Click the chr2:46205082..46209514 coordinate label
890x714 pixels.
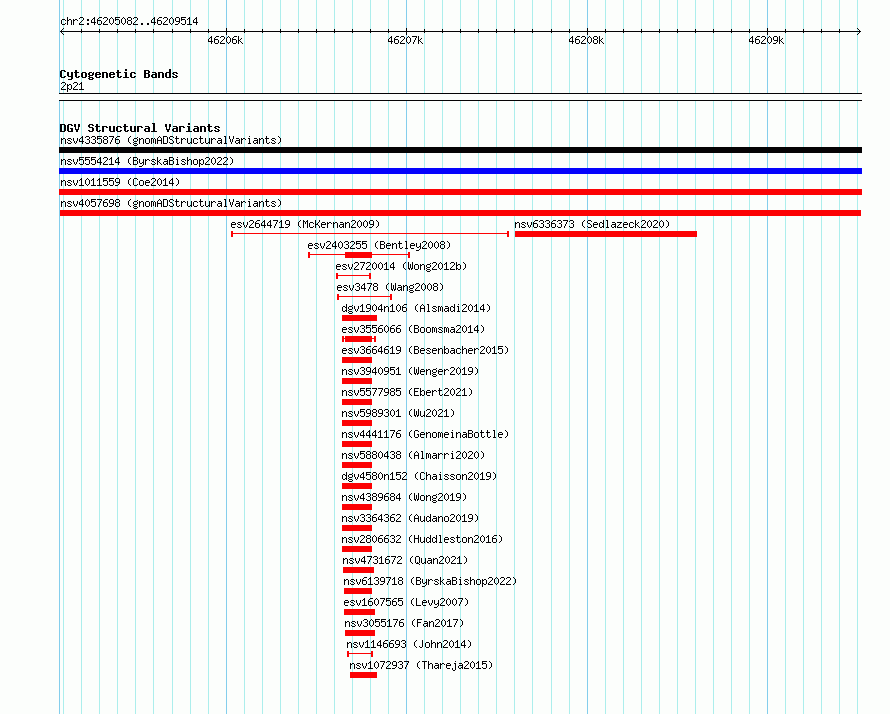coord(129,21)
